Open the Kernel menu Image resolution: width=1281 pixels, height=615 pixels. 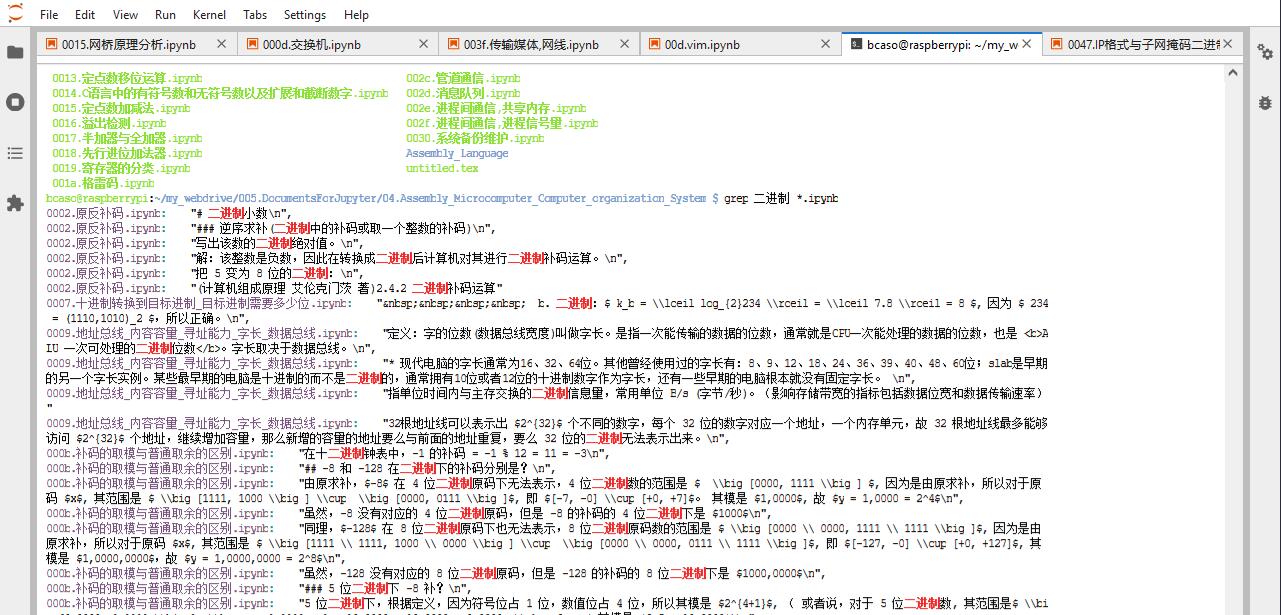(x=209, y=15)
